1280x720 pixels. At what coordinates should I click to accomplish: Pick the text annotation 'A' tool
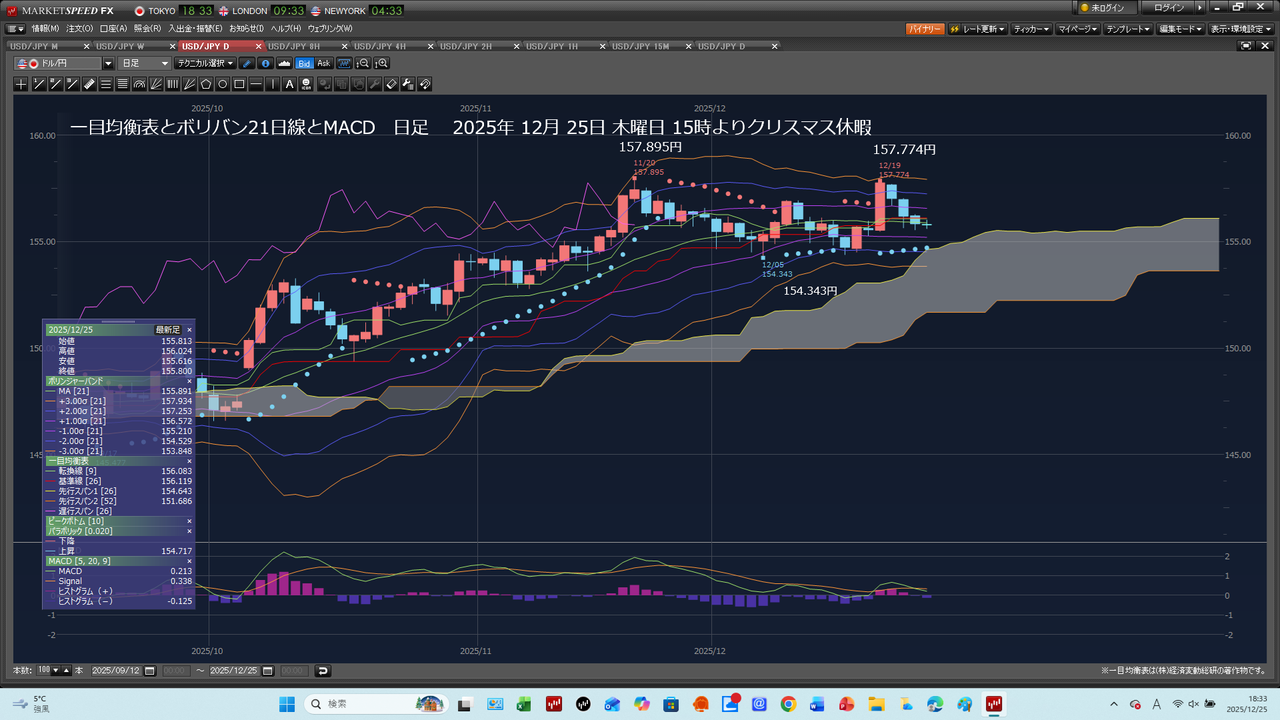[290, 84]
